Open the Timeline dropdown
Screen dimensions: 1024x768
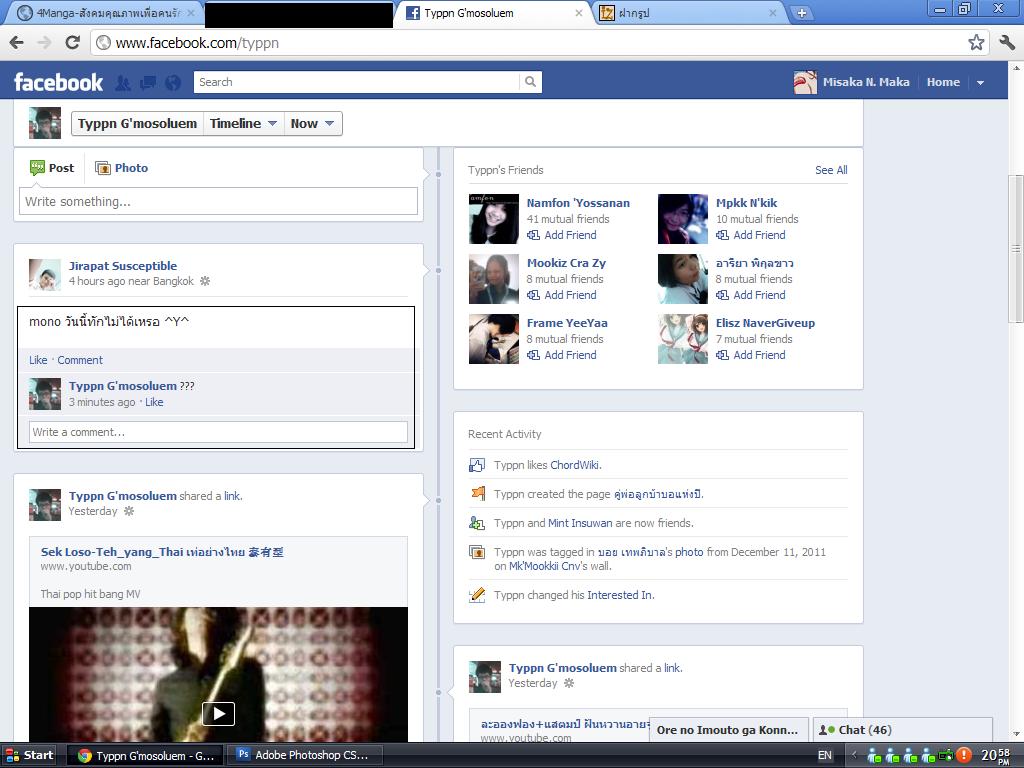[x=244, y=123]
